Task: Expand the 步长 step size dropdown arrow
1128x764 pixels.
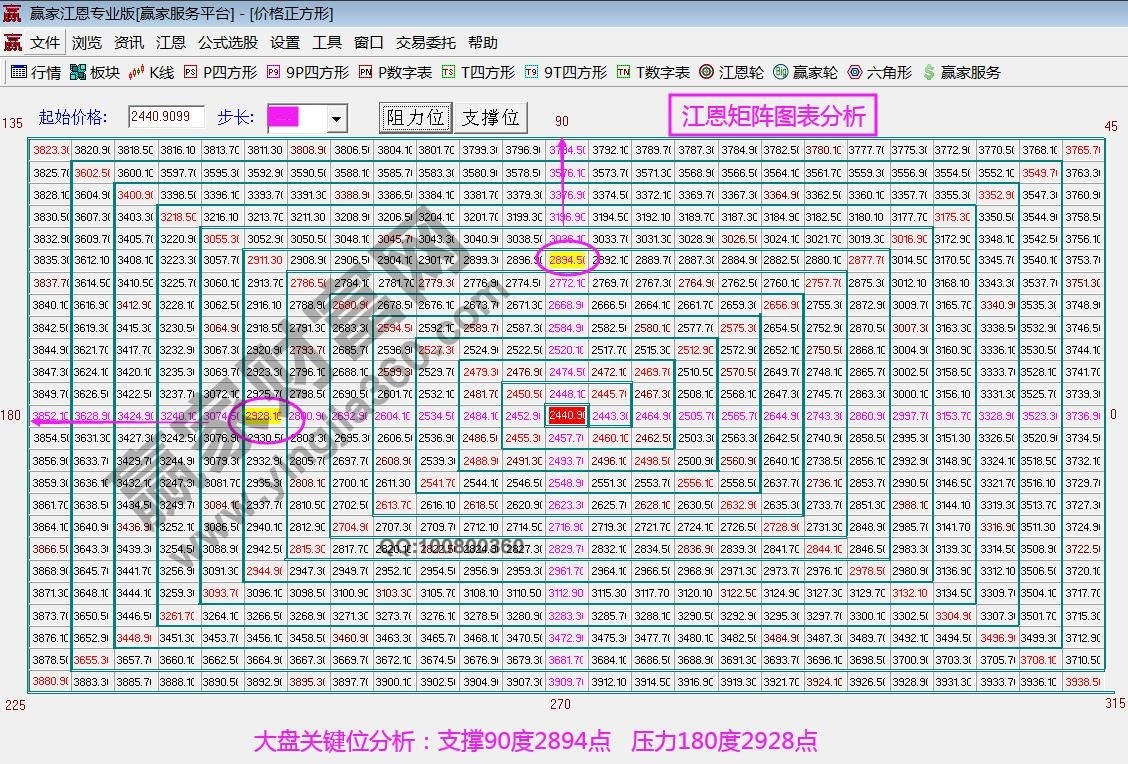Action: [x=336, y=119]
